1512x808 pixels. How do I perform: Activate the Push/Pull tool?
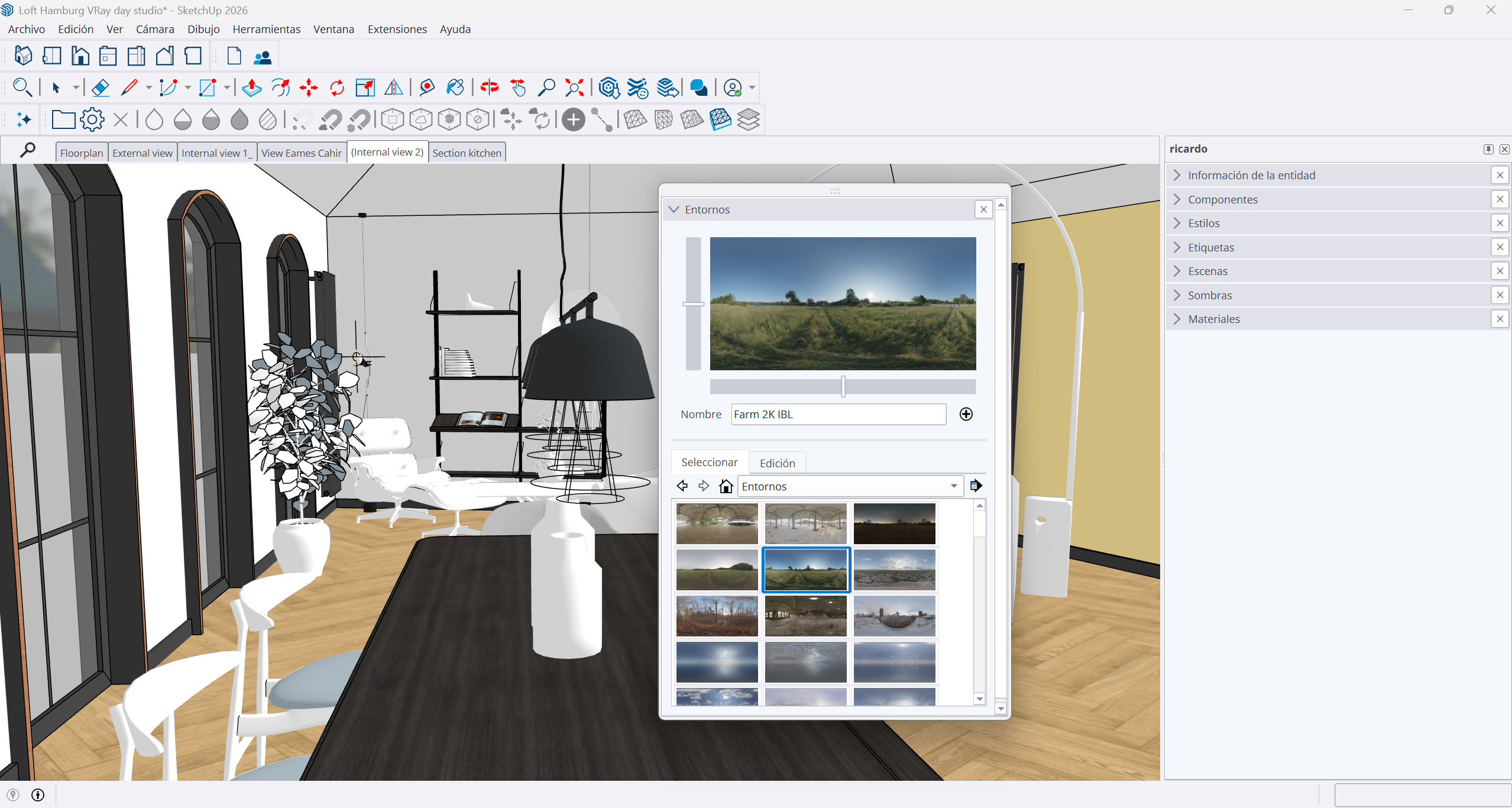252,88
